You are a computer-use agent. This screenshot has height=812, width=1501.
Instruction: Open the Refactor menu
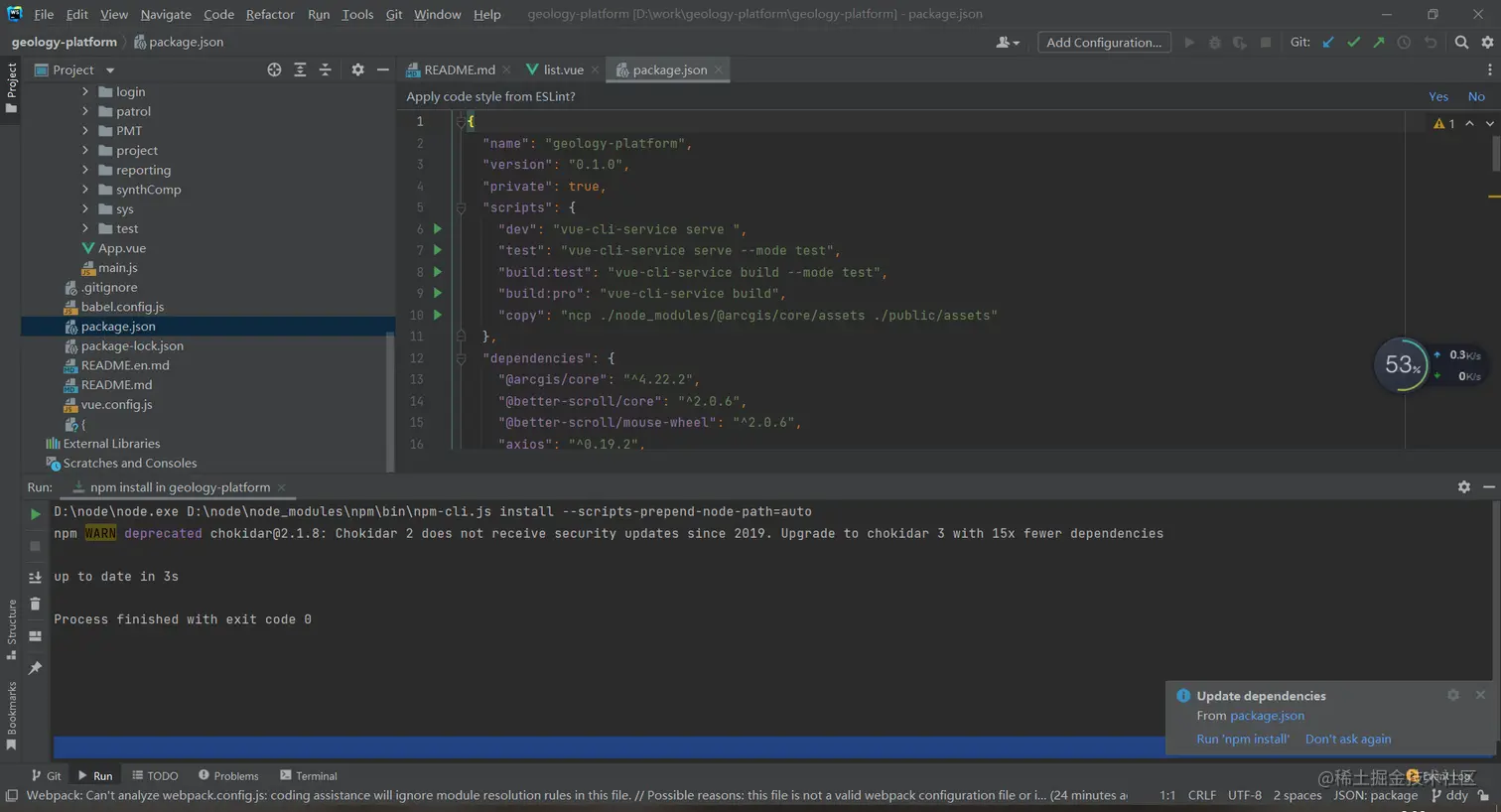(270, 14)
